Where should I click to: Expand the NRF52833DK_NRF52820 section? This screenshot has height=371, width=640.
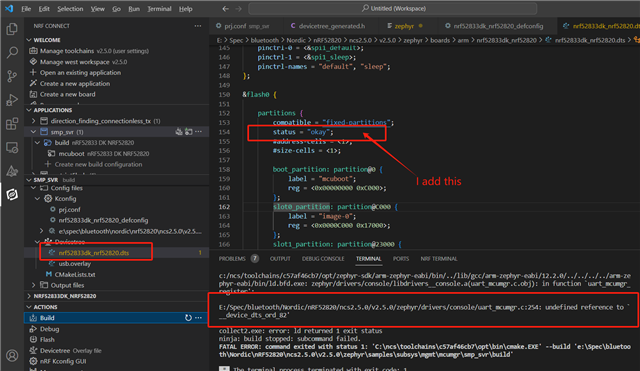point(29,296)
